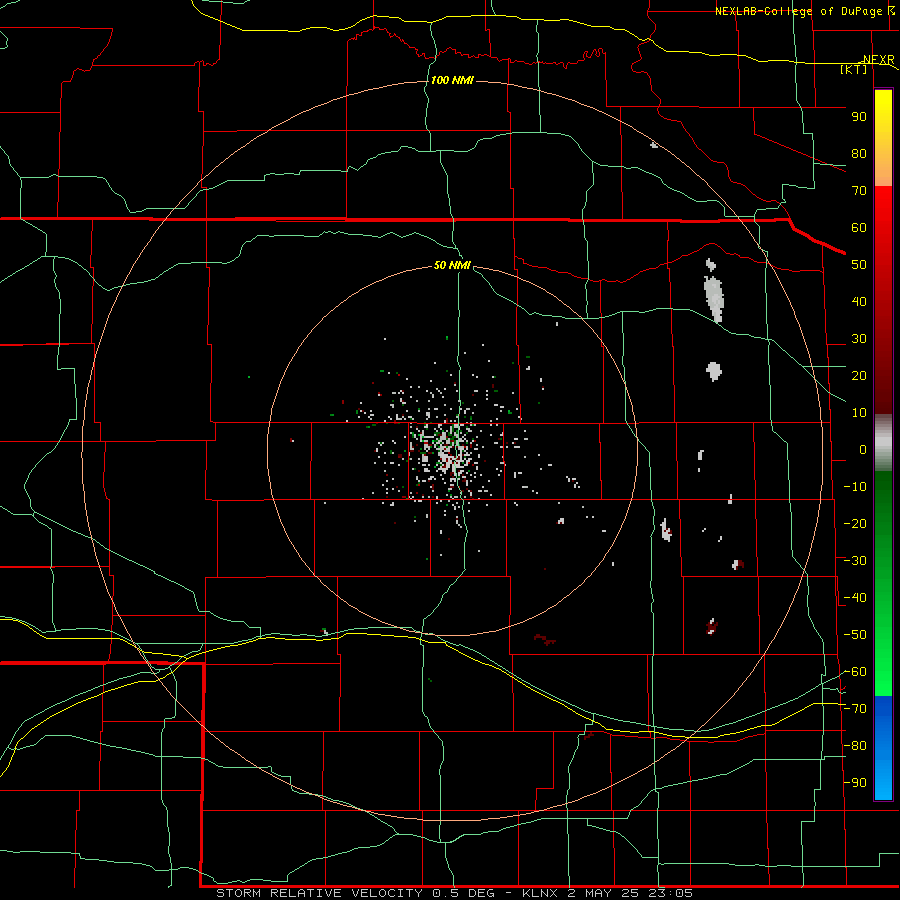
Task: Click the positive 70 scale label
Action: click(x=859, y=191)
